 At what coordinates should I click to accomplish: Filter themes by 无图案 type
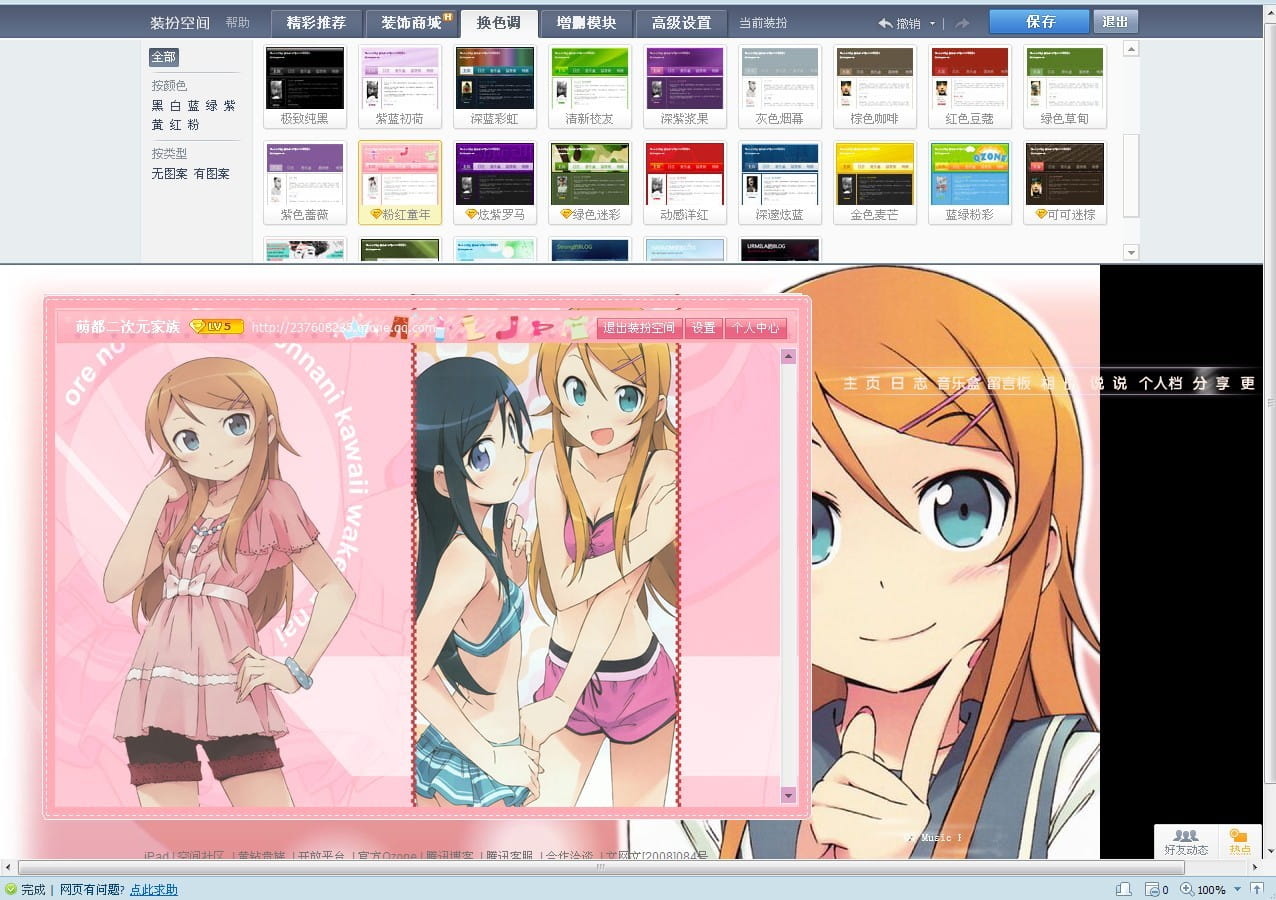(170, 174)
